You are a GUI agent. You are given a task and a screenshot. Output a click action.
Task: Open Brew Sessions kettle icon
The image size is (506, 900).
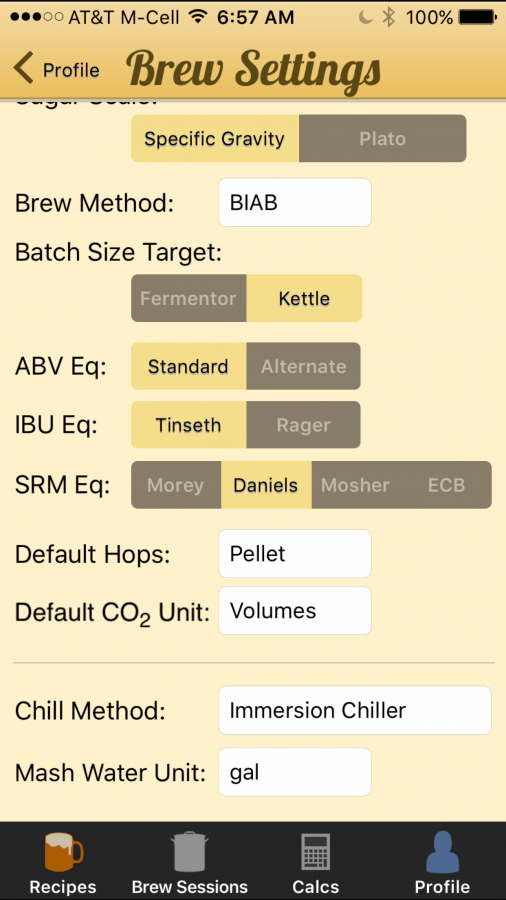point(189,852)
